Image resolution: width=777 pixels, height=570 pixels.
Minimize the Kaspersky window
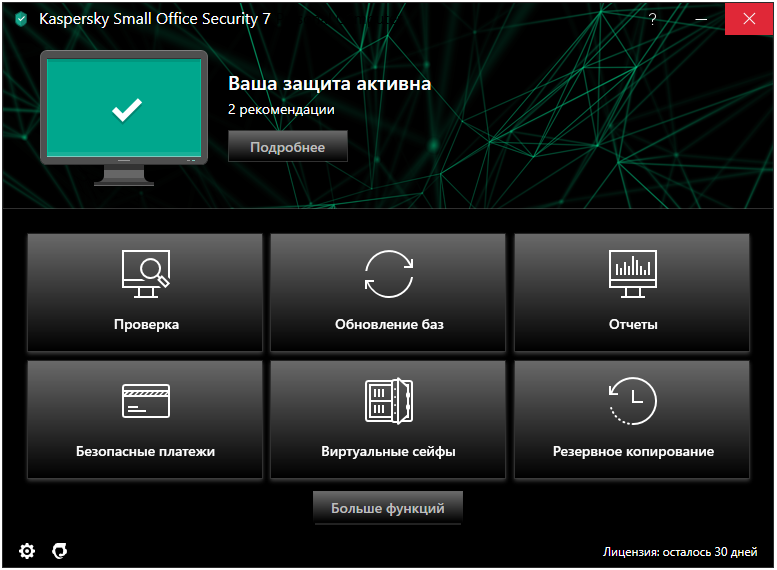pos(701,19)
